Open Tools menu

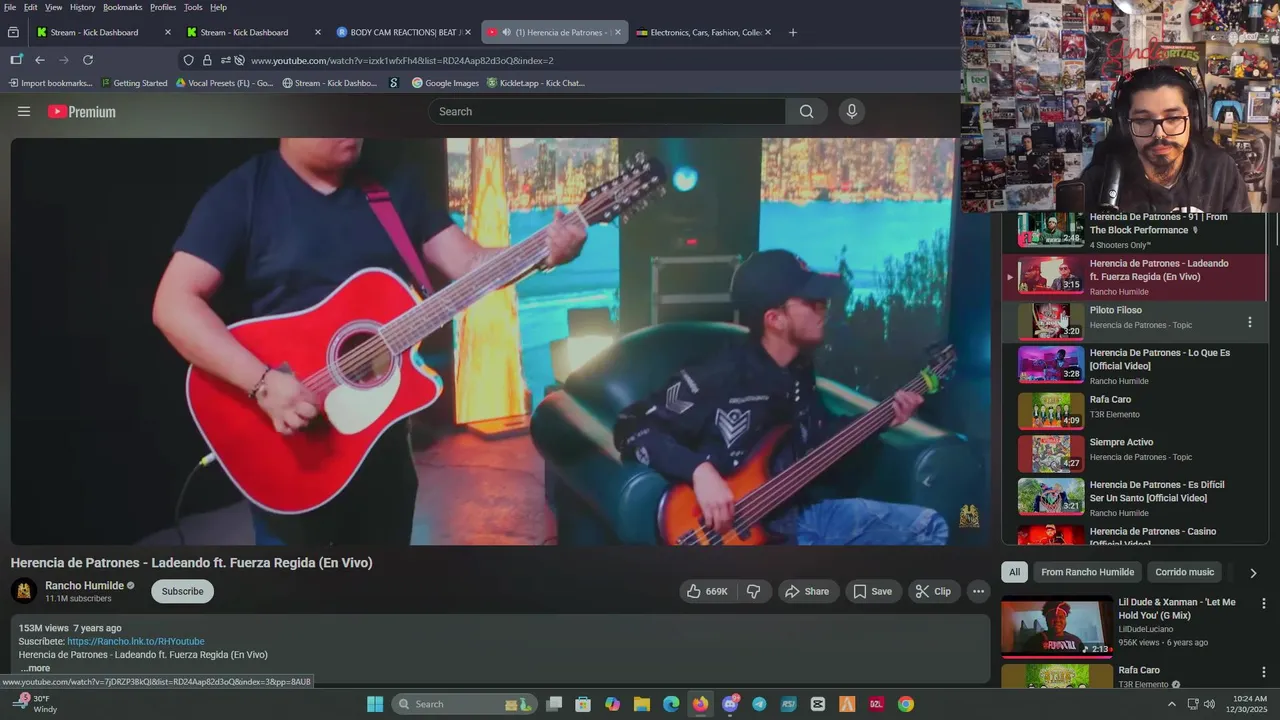click(x=193, y=7)
